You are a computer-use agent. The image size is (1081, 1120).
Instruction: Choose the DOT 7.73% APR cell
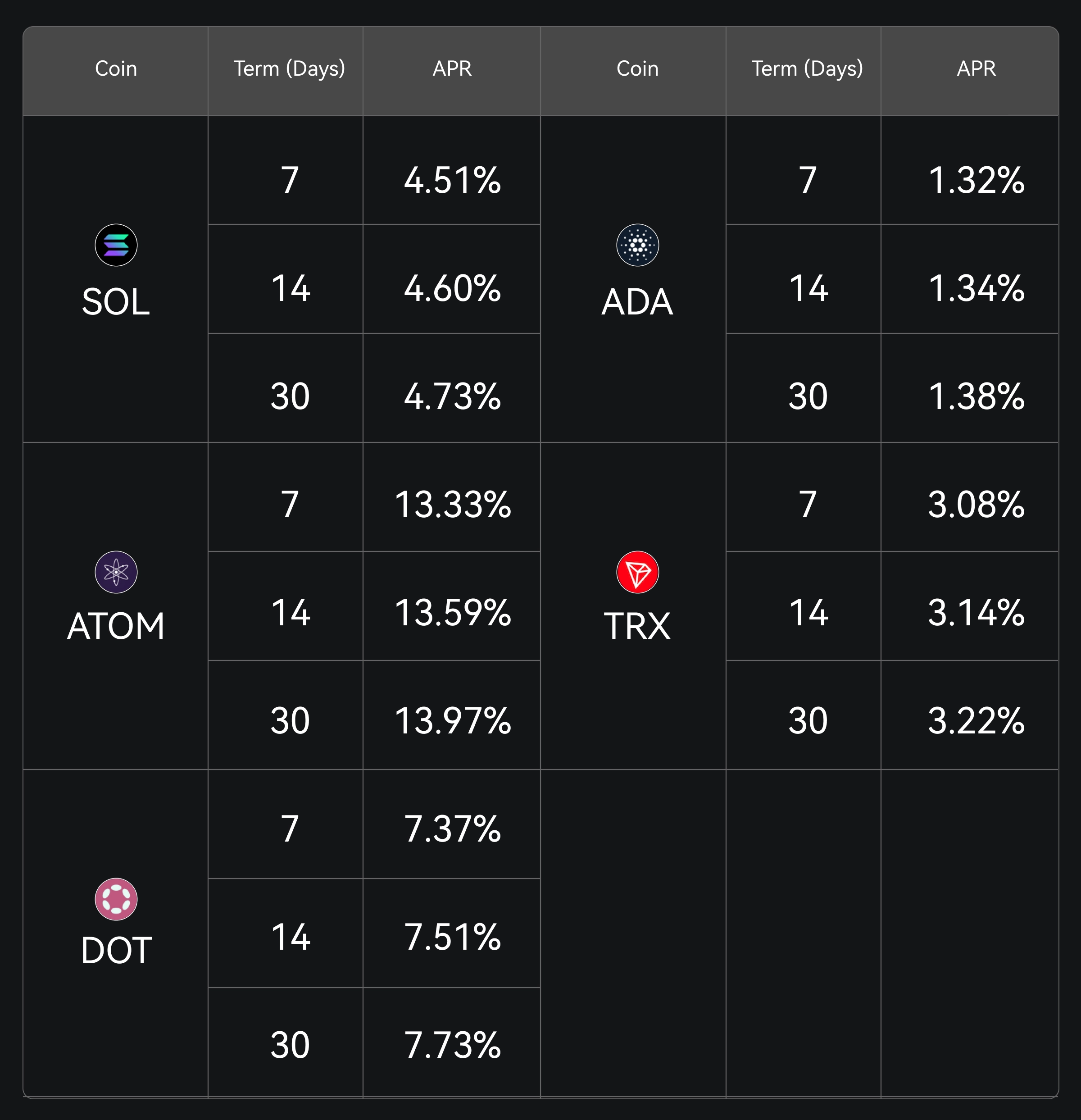pyautogui.click(x=452, y=1046)
